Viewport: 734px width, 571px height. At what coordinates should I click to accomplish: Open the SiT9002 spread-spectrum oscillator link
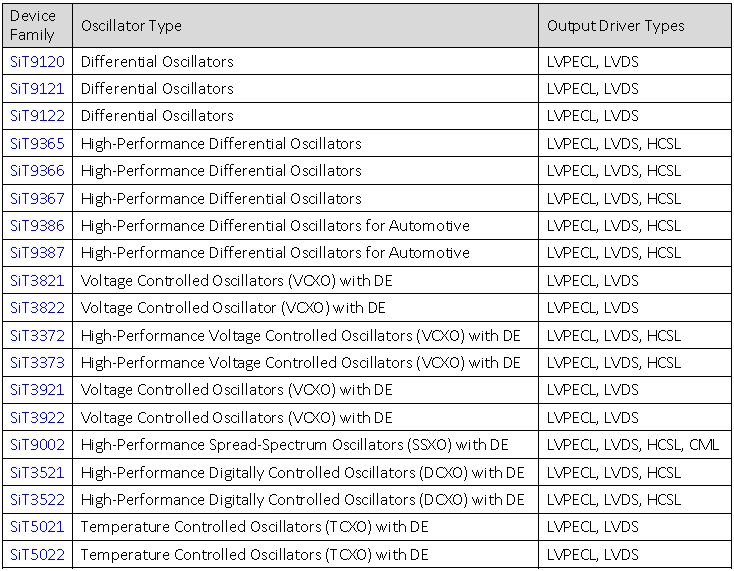[37, 445]
